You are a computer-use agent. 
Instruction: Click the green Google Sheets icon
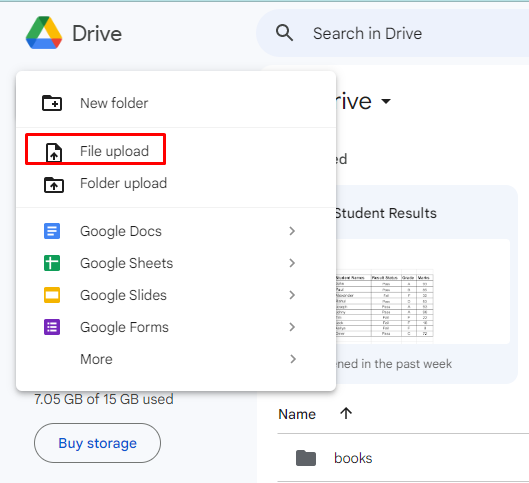point(52,263)
